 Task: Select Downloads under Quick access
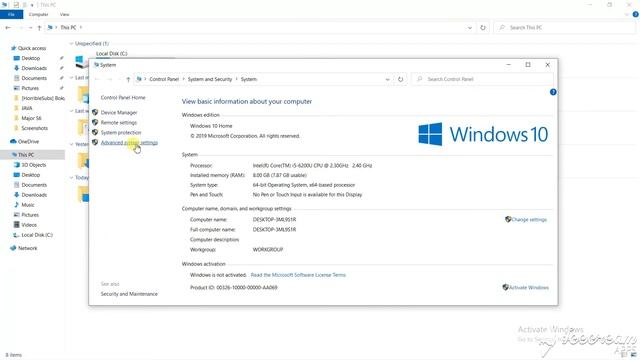click(34, 68)
